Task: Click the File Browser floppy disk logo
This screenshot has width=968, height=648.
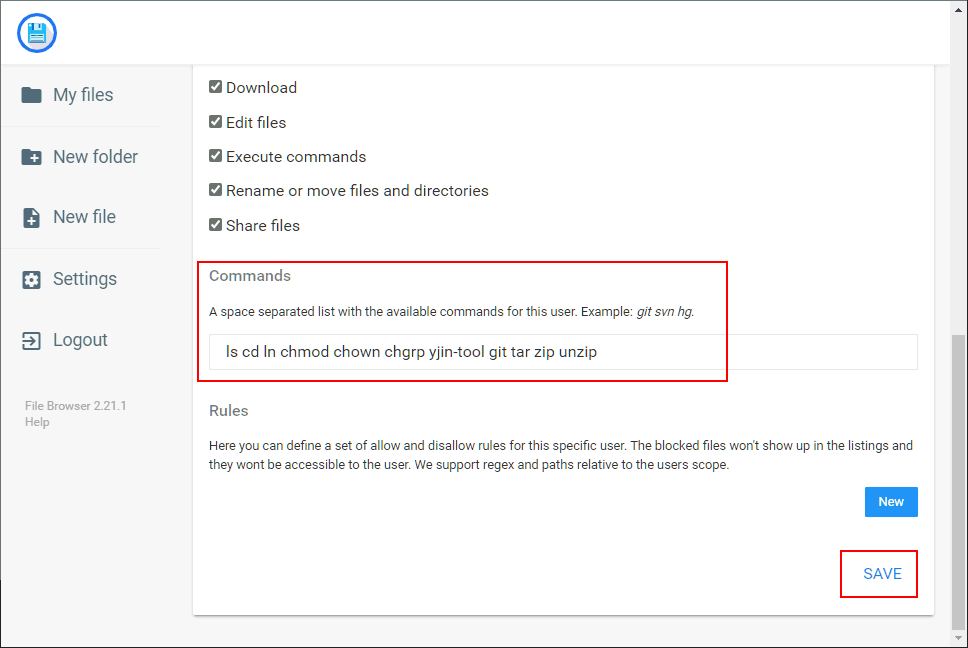Action: click(37, 33)
